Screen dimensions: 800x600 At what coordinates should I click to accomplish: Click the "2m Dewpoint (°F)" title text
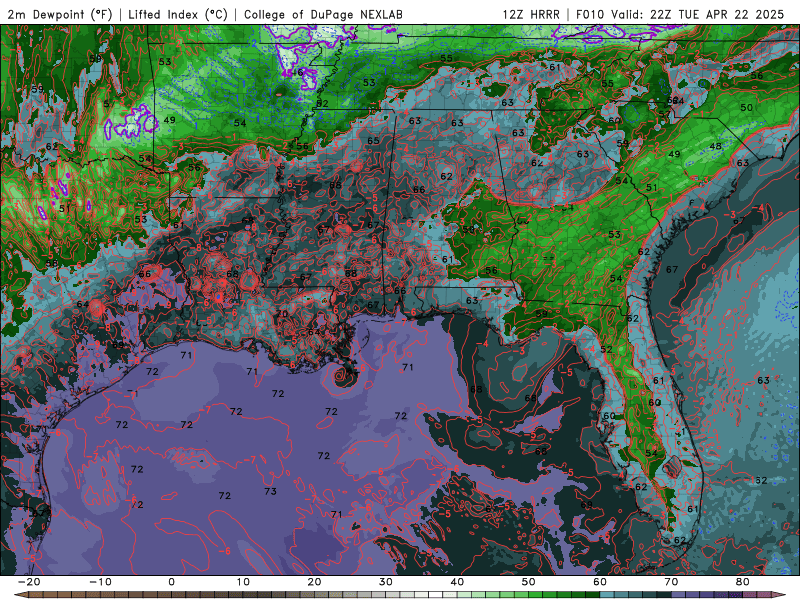(x=60, y=14)
